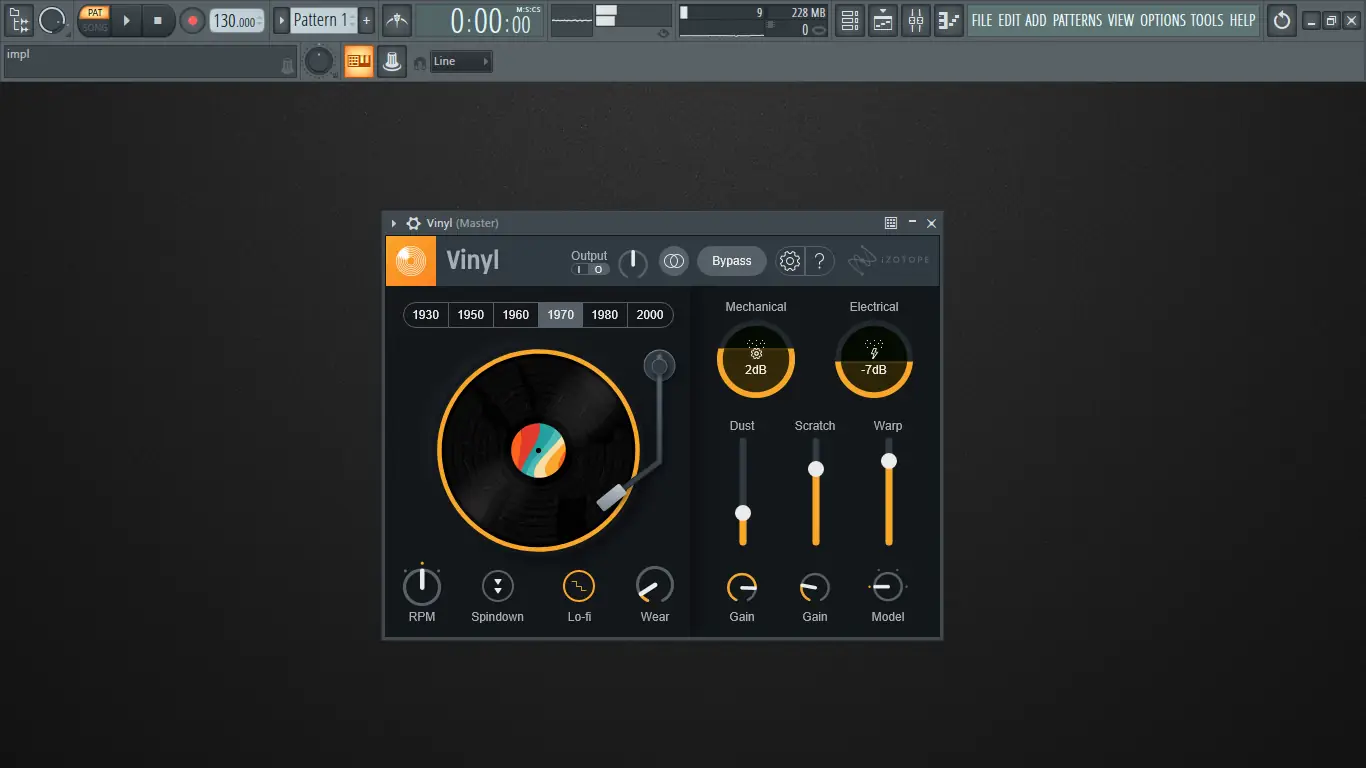The image size is (1366, 768).
Task: Open Vinyl help question mark
Action: (x=819, y=261)
